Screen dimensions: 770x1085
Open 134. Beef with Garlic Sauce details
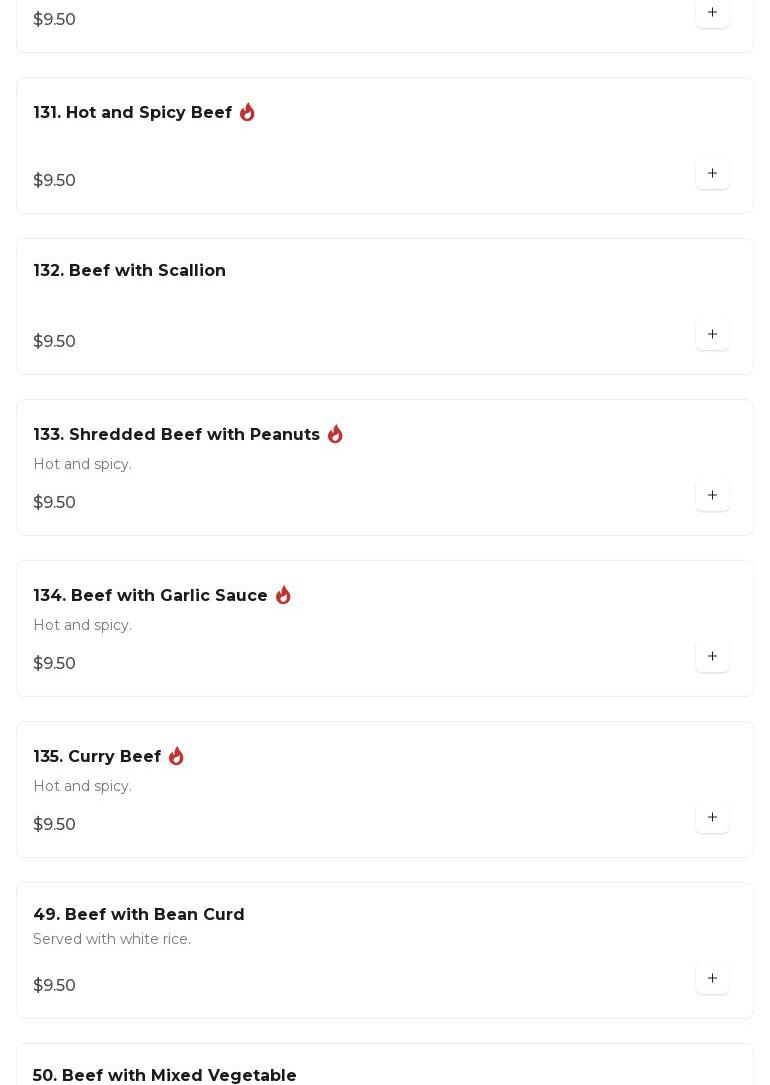pos(151,596)
